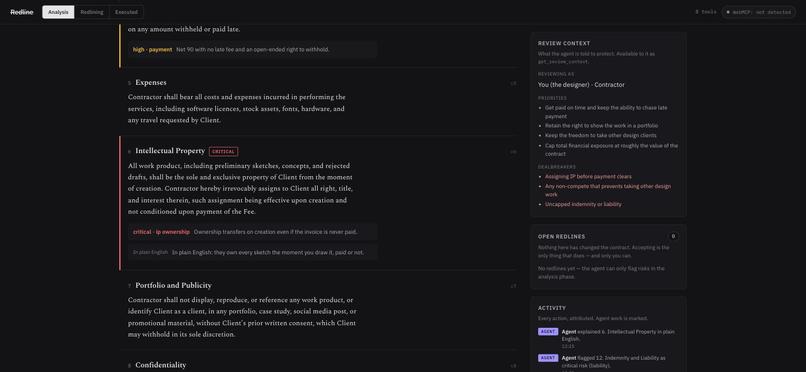Click the clause id marker right of Expenses
This screenshot has height=372, width=806.
click(x=513, y=83)
